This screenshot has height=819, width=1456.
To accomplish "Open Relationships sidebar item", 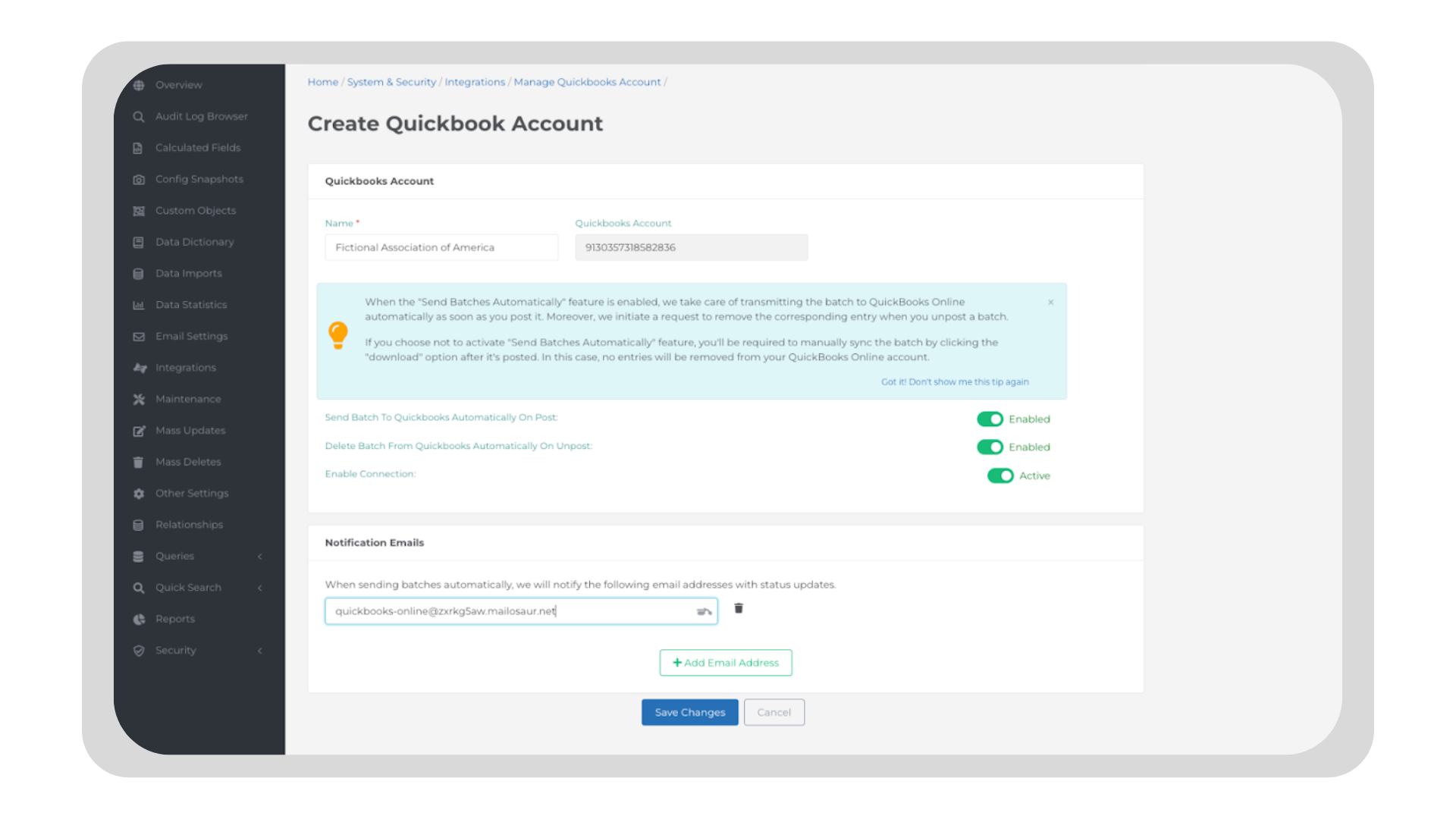I will coord(189,525).
